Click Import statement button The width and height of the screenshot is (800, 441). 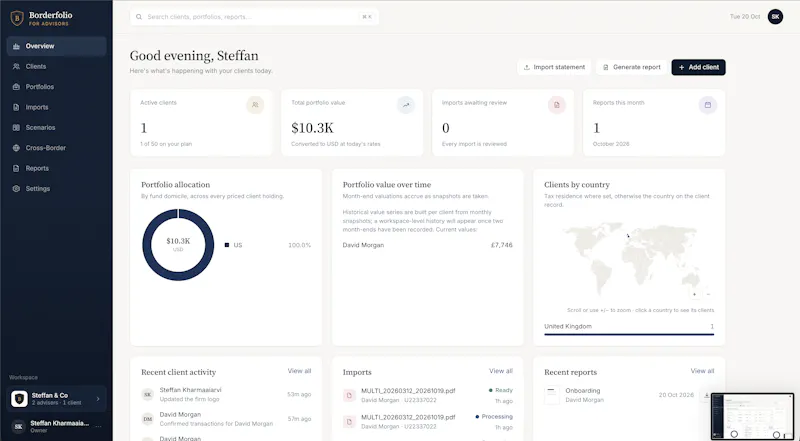[554, 67]
